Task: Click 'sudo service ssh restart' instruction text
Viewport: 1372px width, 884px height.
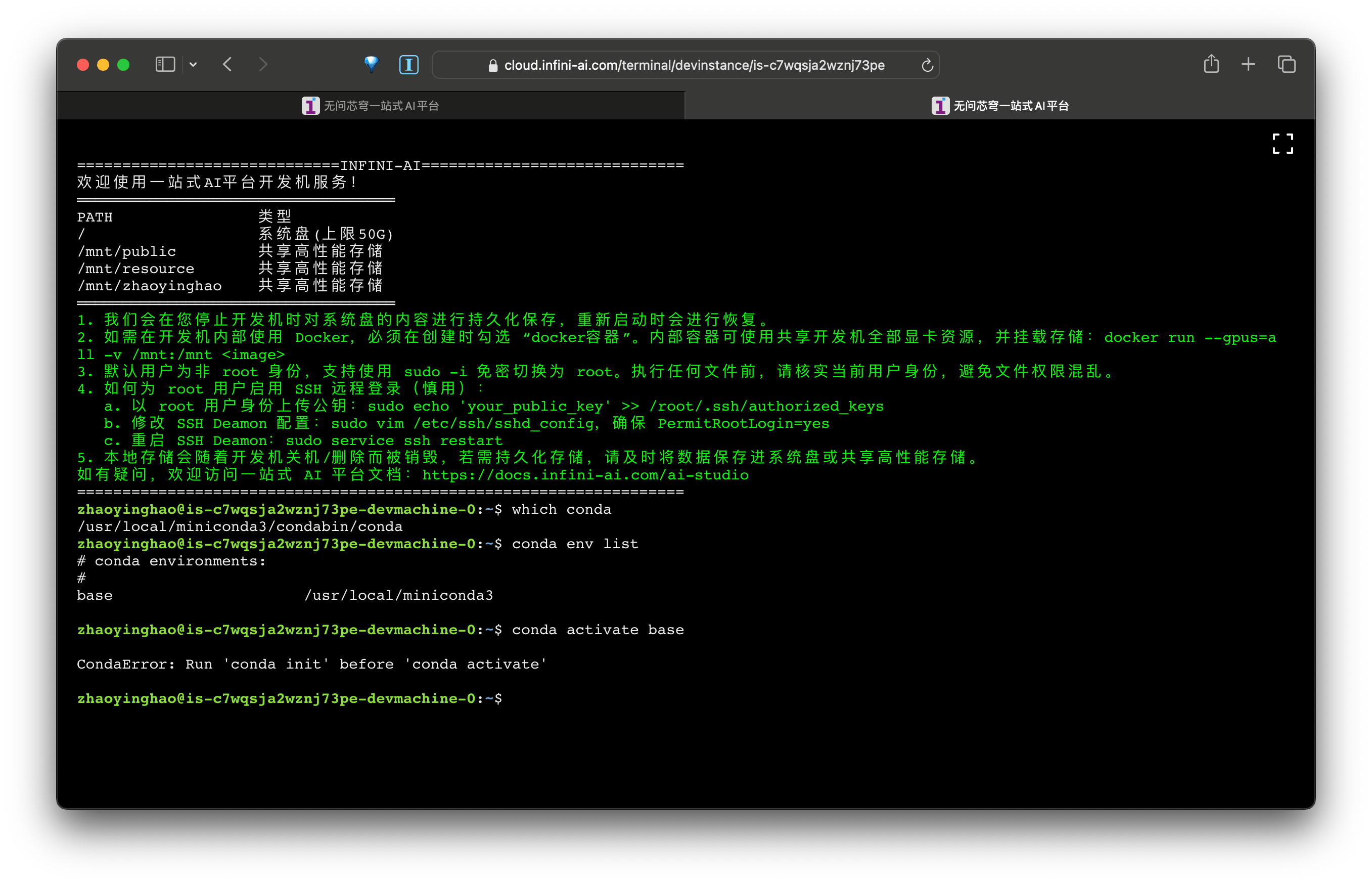Action: point(394,440)
